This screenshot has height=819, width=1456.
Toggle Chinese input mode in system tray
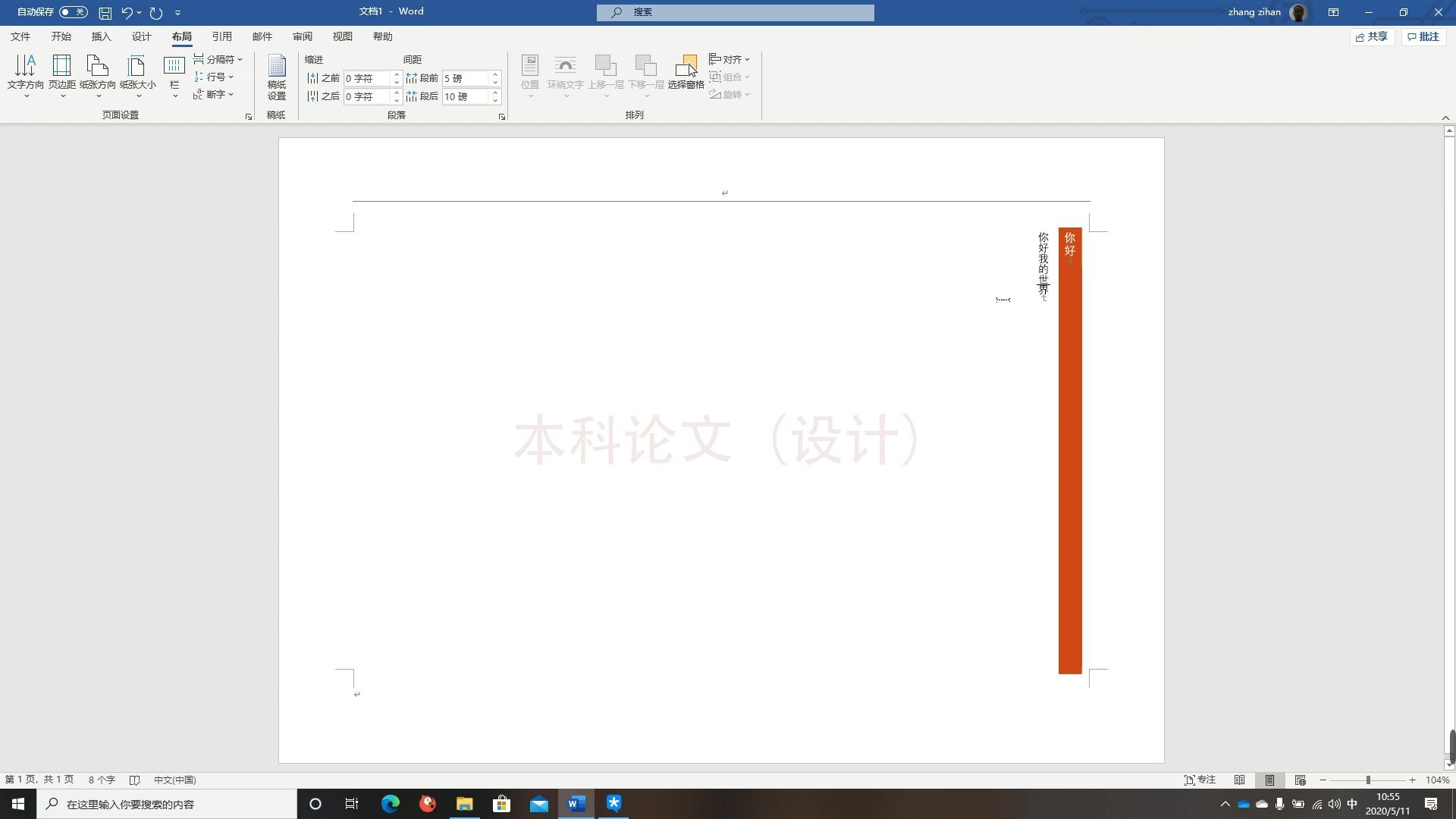pyautogui.click(x=1351, y=804)
